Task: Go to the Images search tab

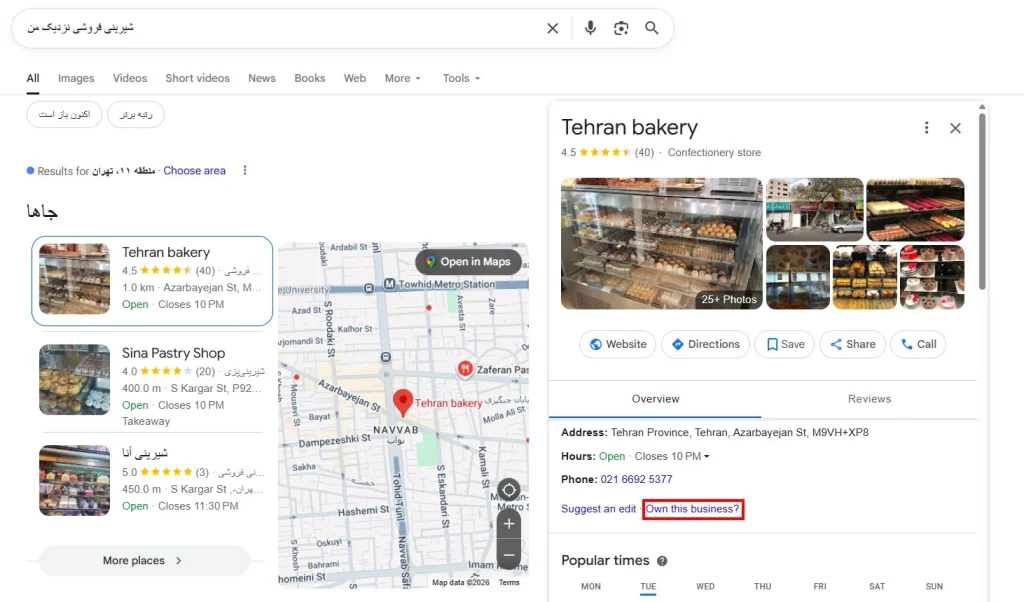Action: [76, 78]
